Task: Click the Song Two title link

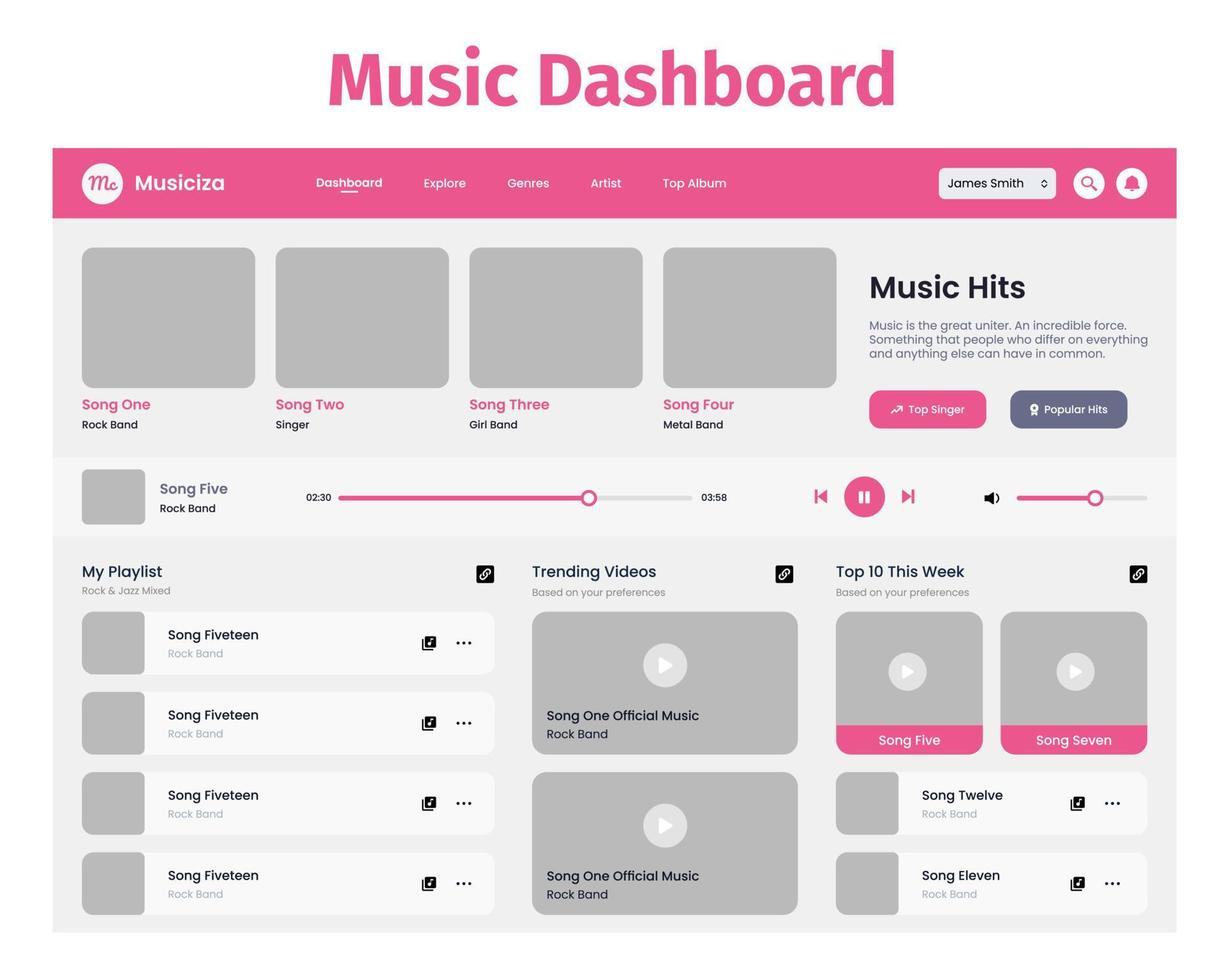Action: (310, 405)
